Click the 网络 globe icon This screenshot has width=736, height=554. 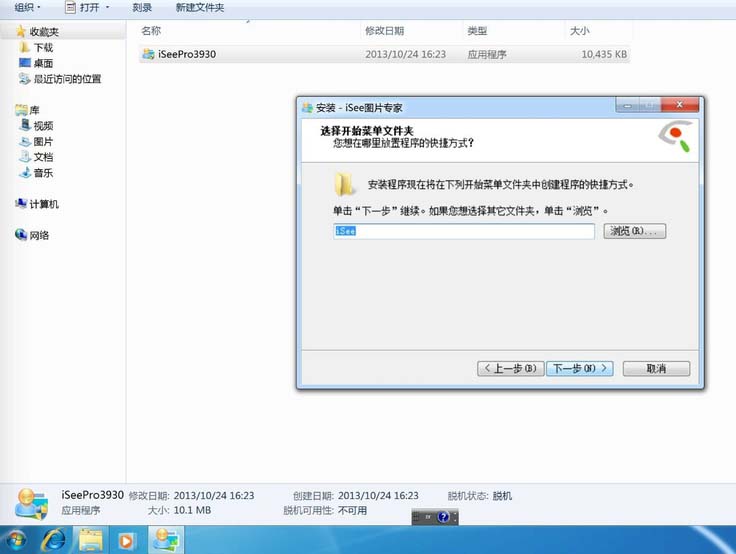coord(21,234)
